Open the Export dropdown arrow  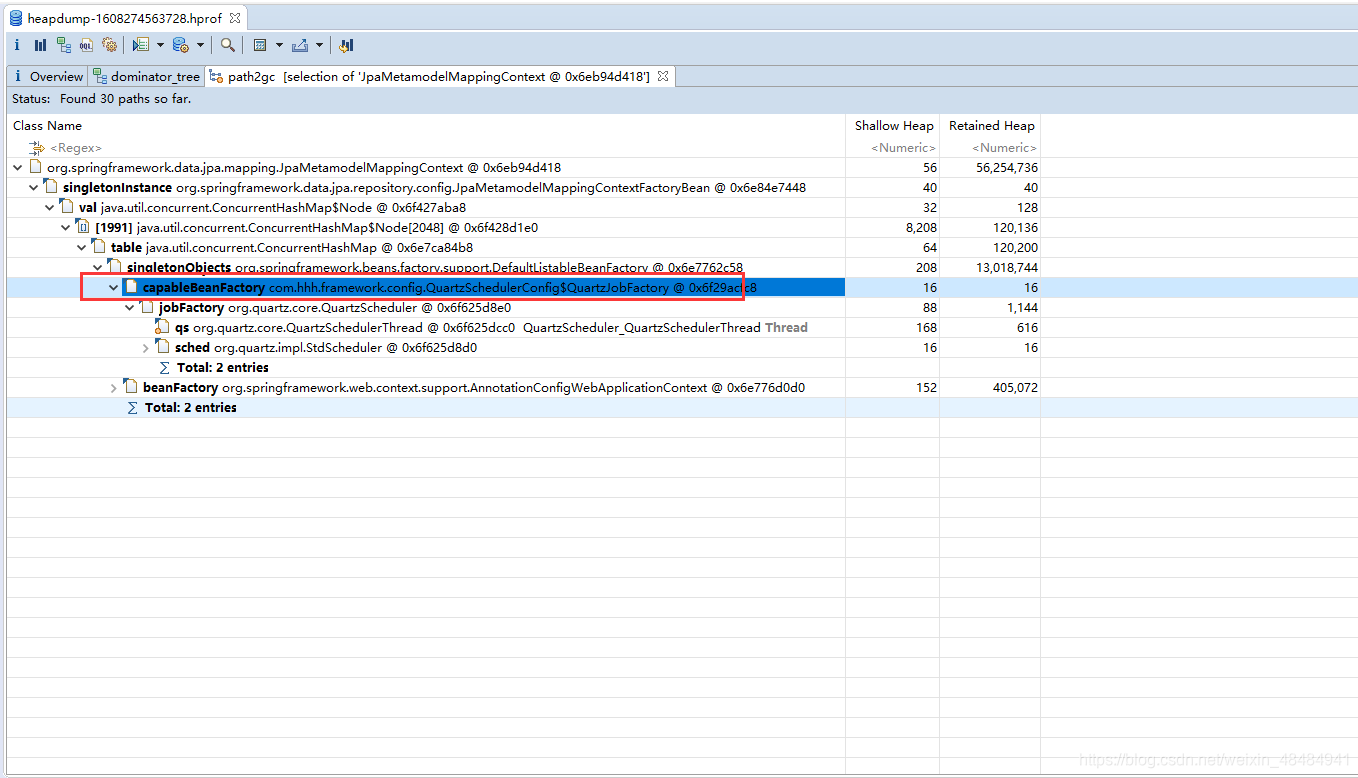point(319,45)
